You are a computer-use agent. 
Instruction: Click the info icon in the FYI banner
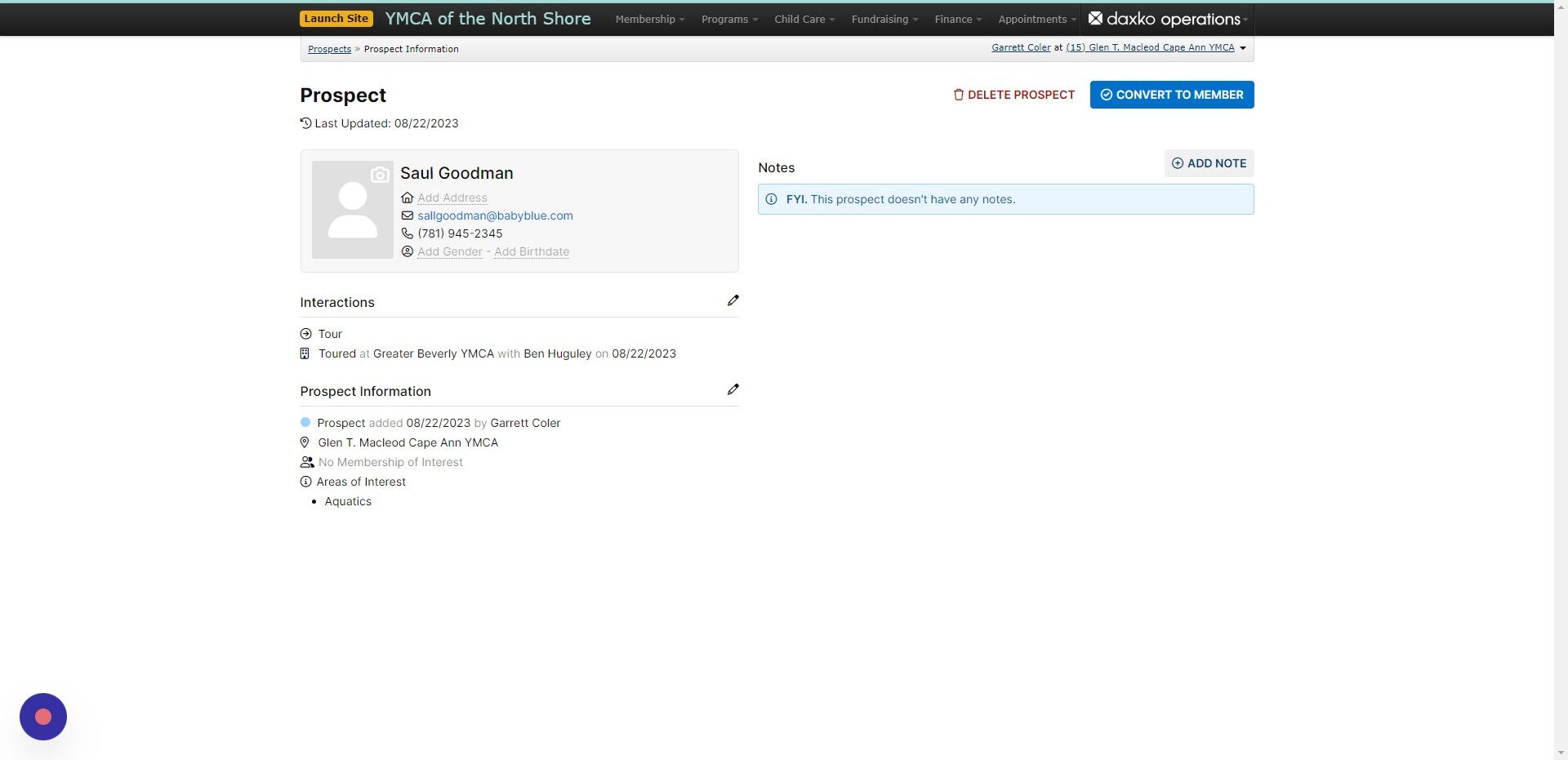tap(771, 199)
